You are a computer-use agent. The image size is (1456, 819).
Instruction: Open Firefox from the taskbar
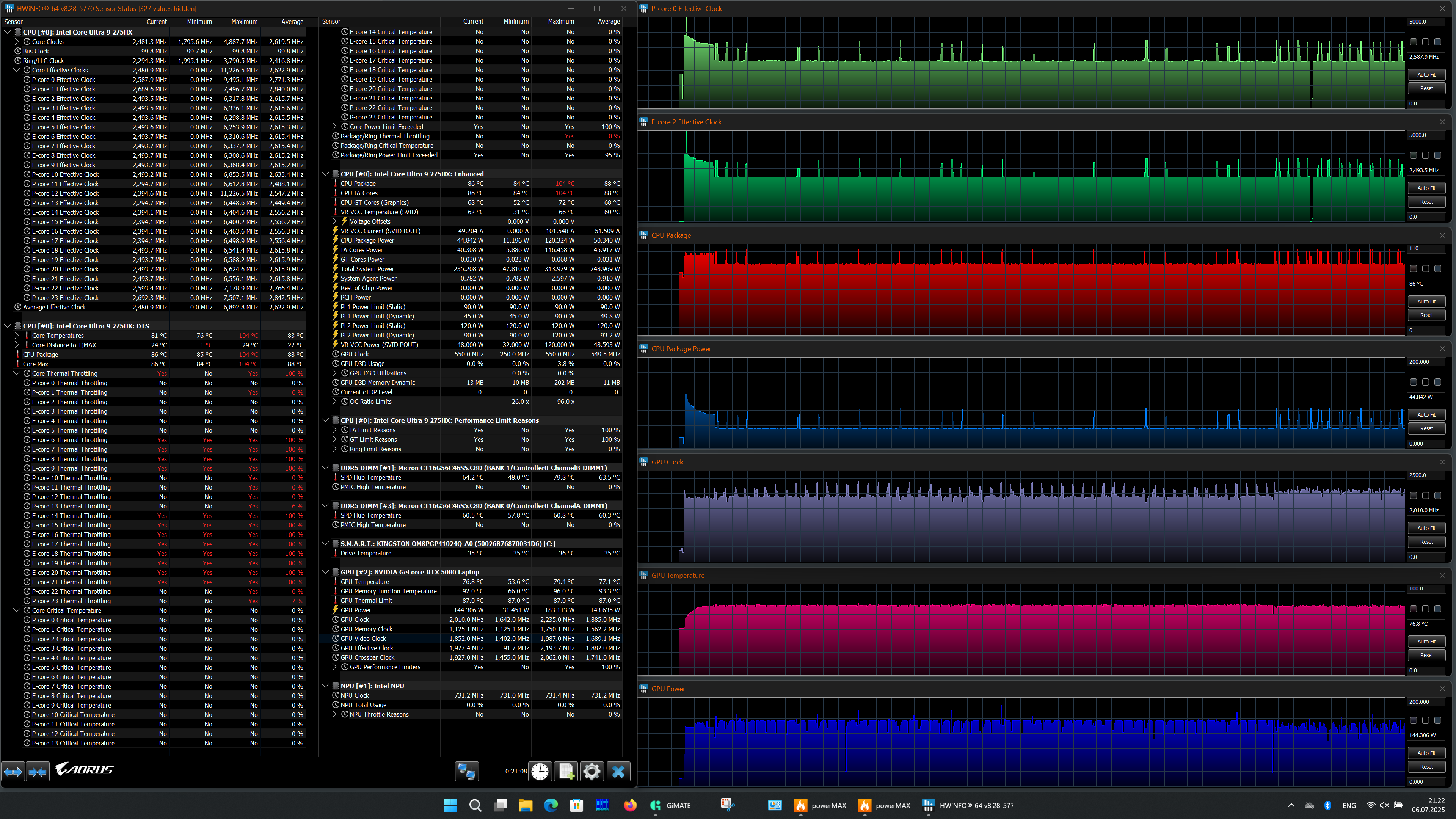(x=630, y=805)
